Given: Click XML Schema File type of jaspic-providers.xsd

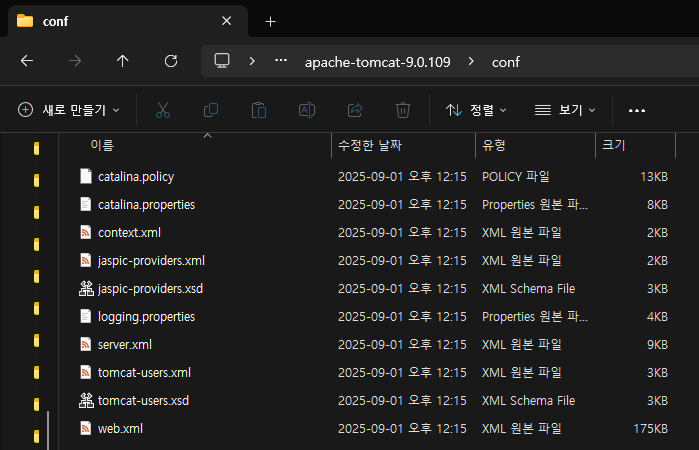Looking at the screenshot, I should click(528, 289).
